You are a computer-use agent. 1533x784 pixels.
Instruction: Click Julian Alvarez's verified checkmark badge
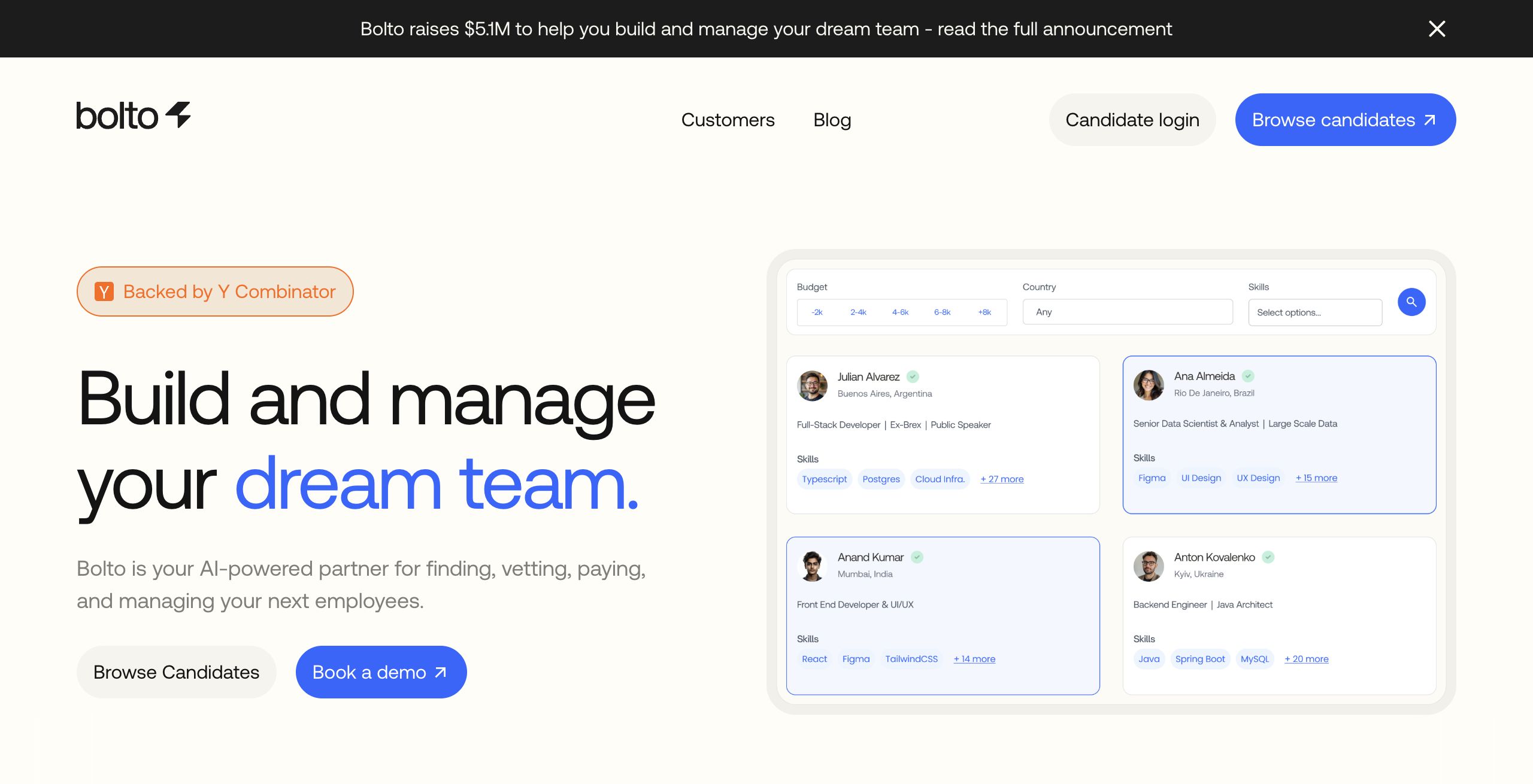coord(913,376)
